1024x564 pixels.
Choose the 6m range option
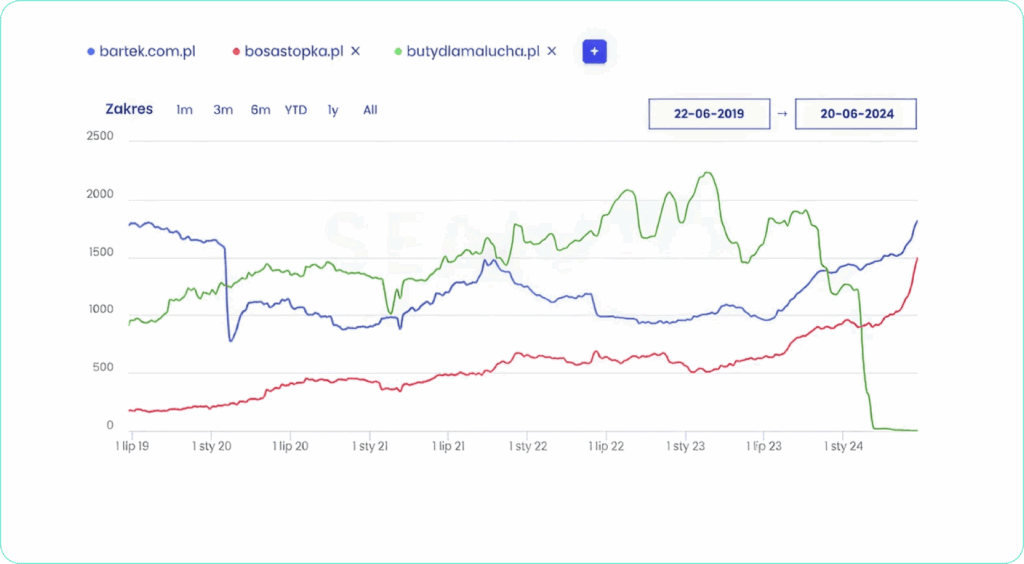(x=260, y=110)
